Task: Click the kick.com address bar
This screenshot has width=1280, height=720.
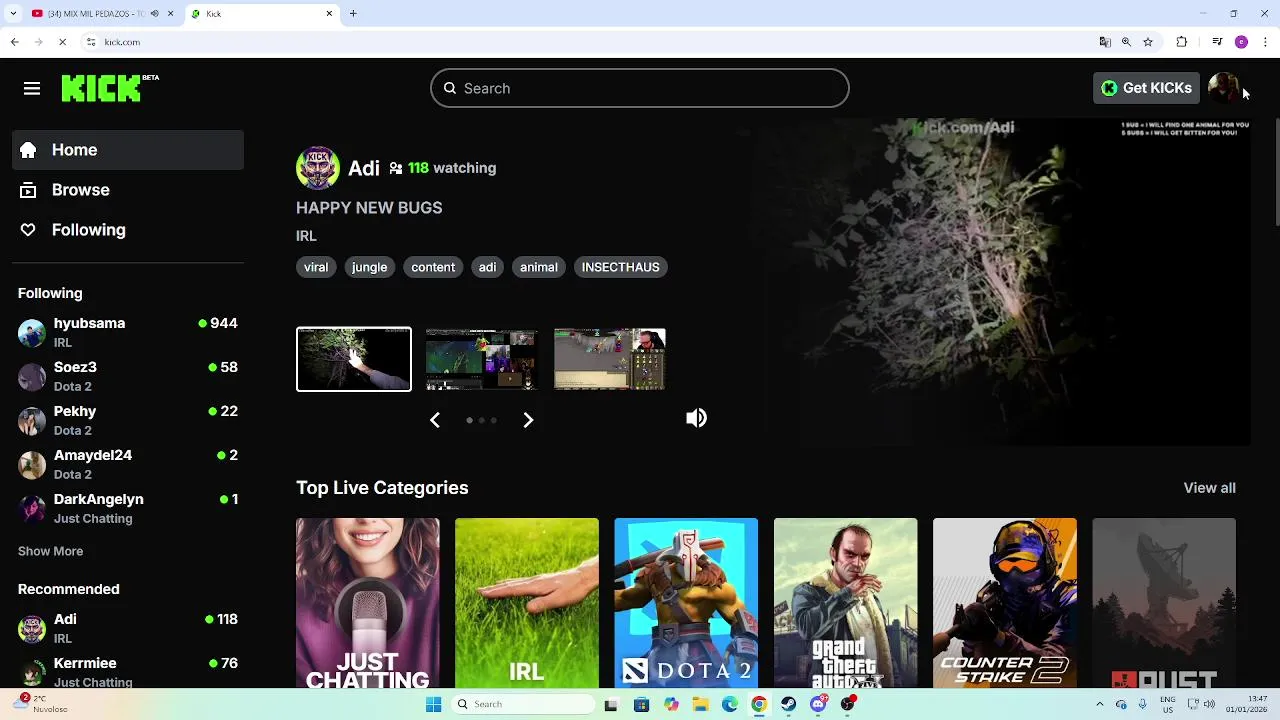Action: click(x=590, y=42)
